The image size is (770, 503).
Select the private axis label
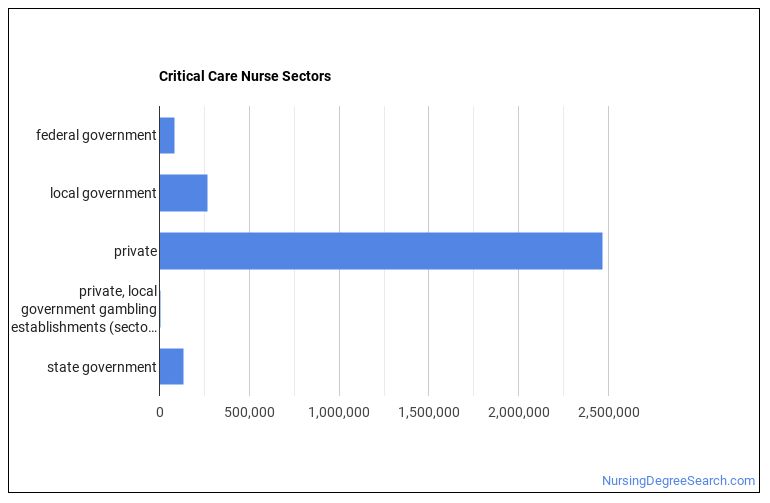135,251
